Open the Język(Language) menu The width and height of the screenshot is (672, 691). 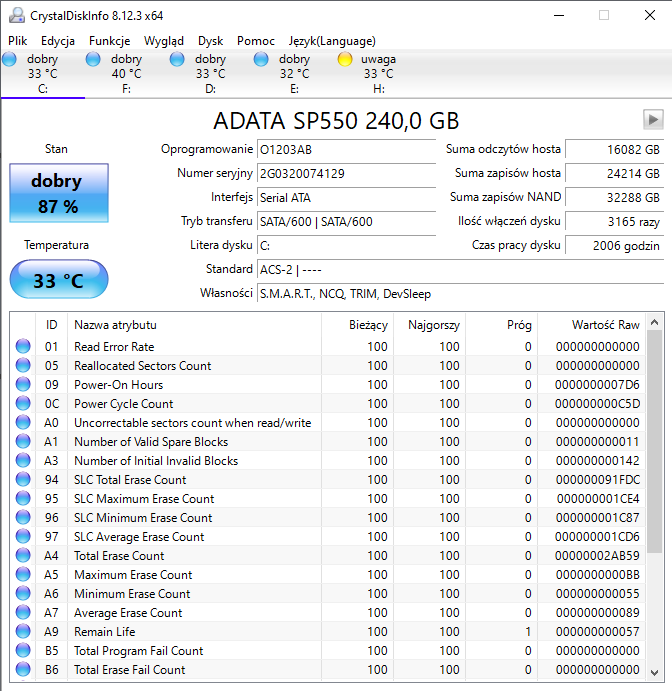point(332,41)
